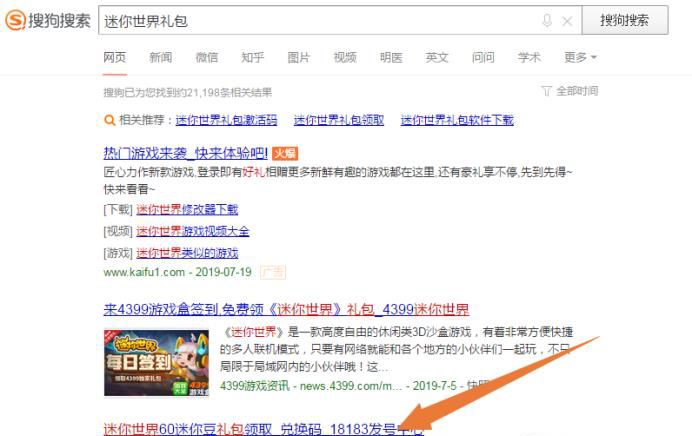Click the 广告 tag beside www.kaifu1.com
Screen dimensions: 692x436
pyautogui.click(x=273, y=272)
